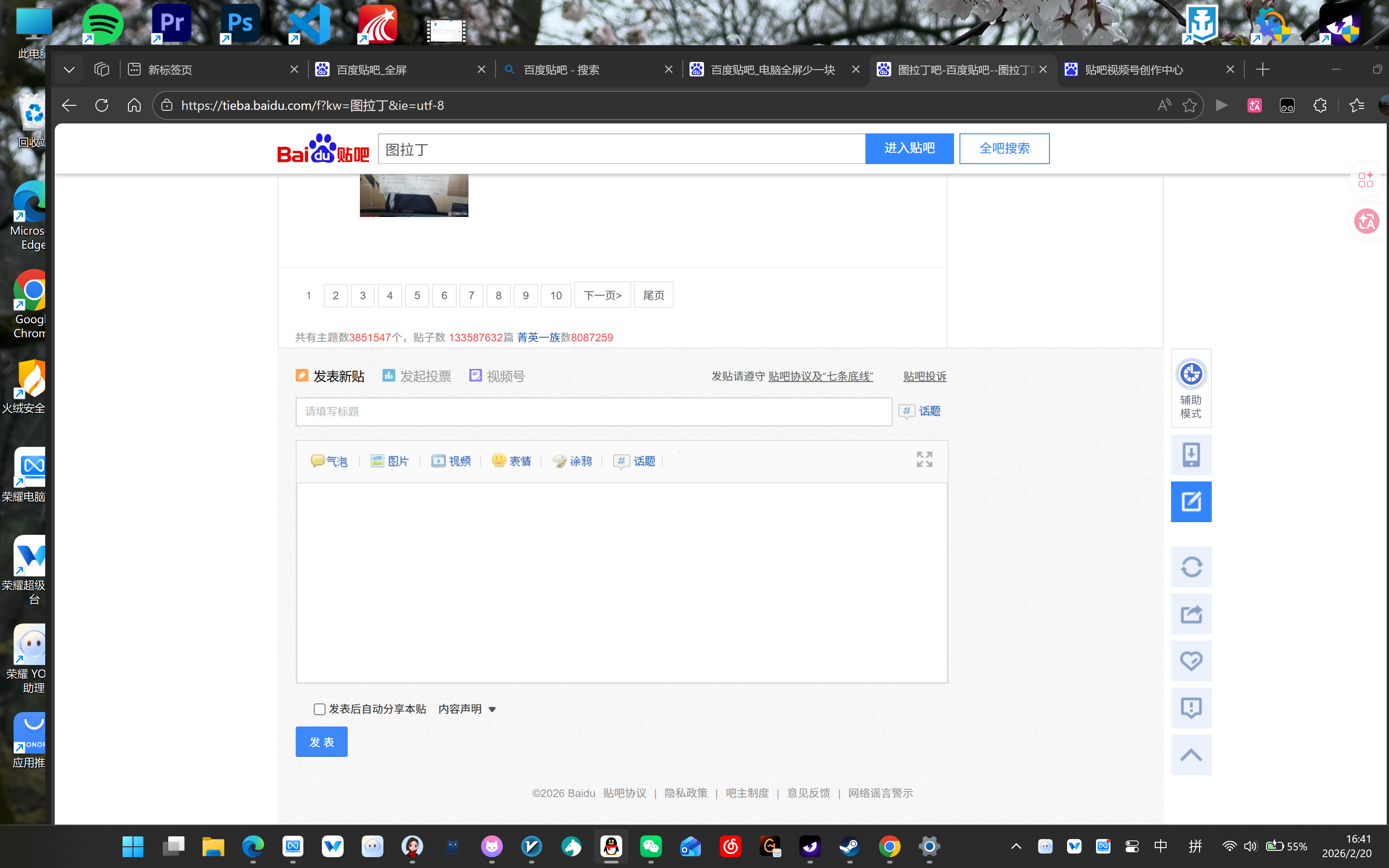Open footer 隐私政策 link

click(x=686, y=793)
